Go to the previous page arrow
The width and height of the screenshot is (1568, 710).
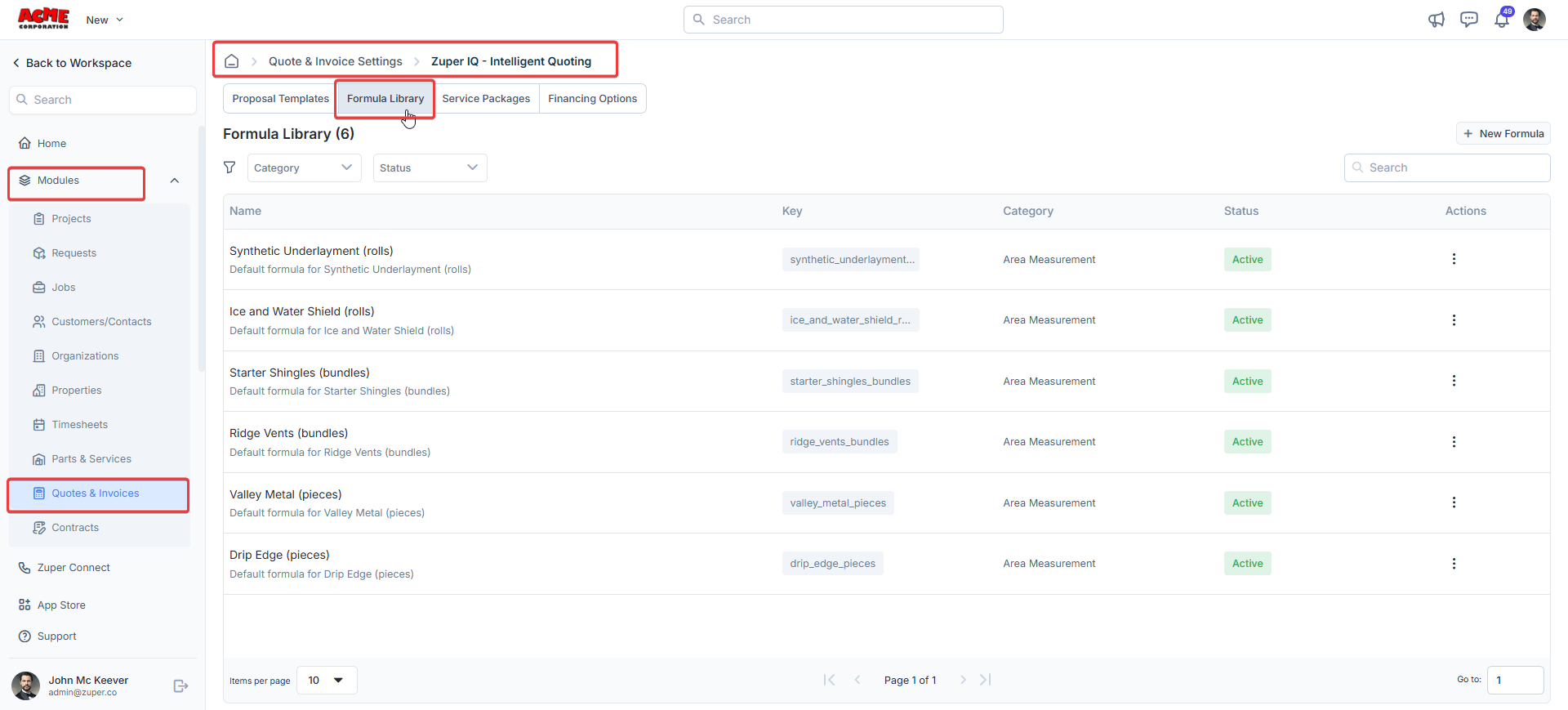pos(857,680)
